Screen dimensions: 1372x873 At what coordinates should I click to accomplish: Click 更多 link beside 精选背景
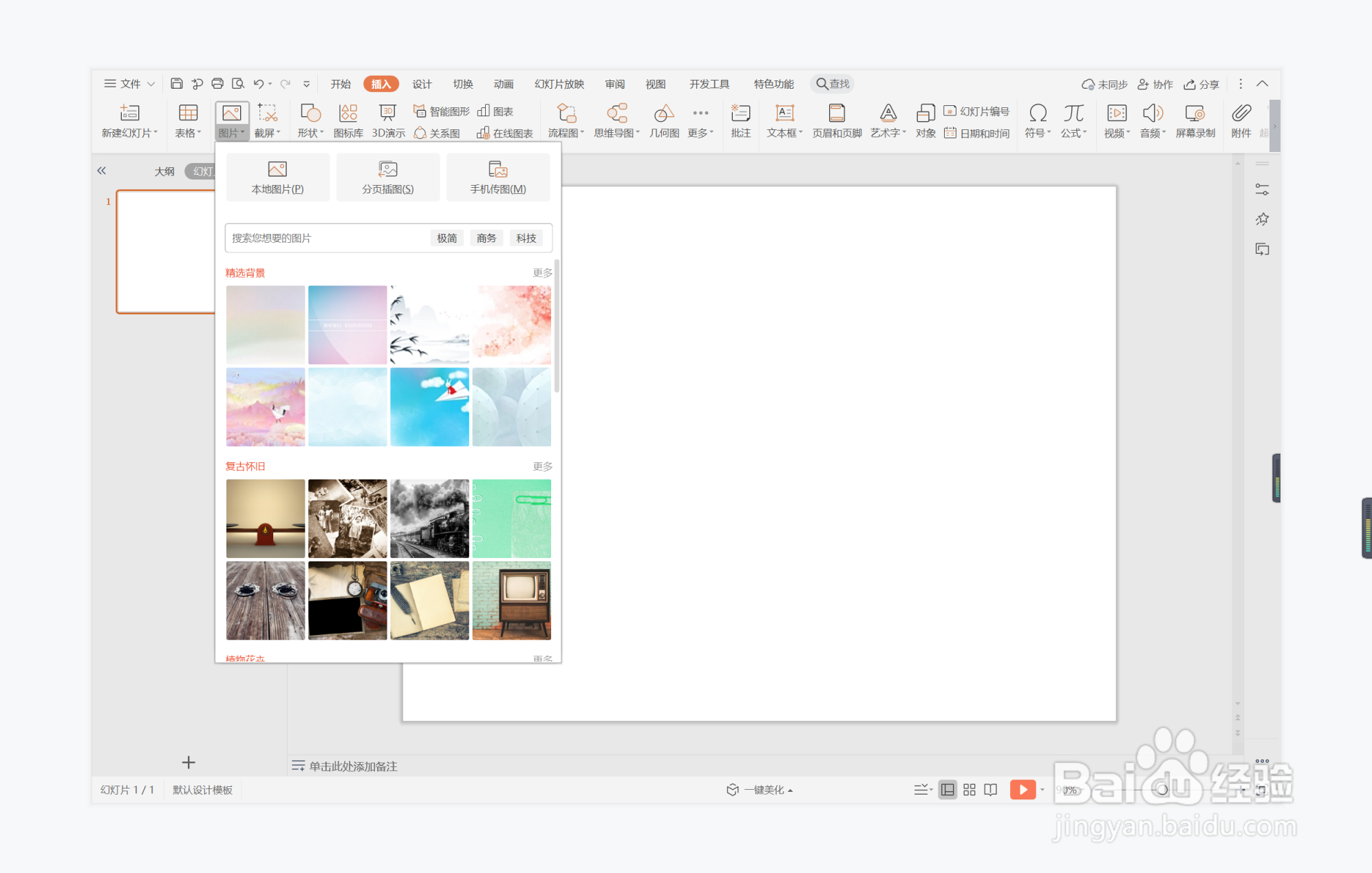pyautogui.click(x=542, y=273)
